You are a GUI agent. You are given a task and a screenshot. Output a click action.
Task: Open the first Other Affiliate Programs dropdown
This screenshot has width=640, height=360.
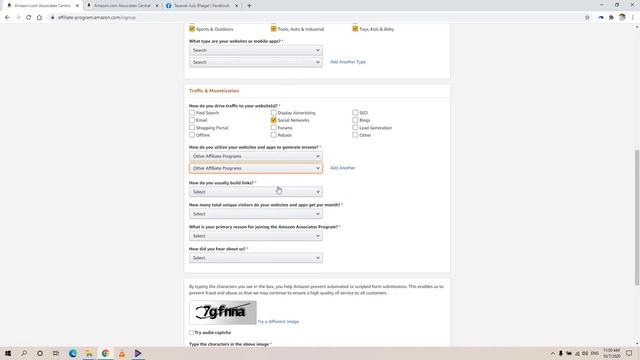pos(256,156)
